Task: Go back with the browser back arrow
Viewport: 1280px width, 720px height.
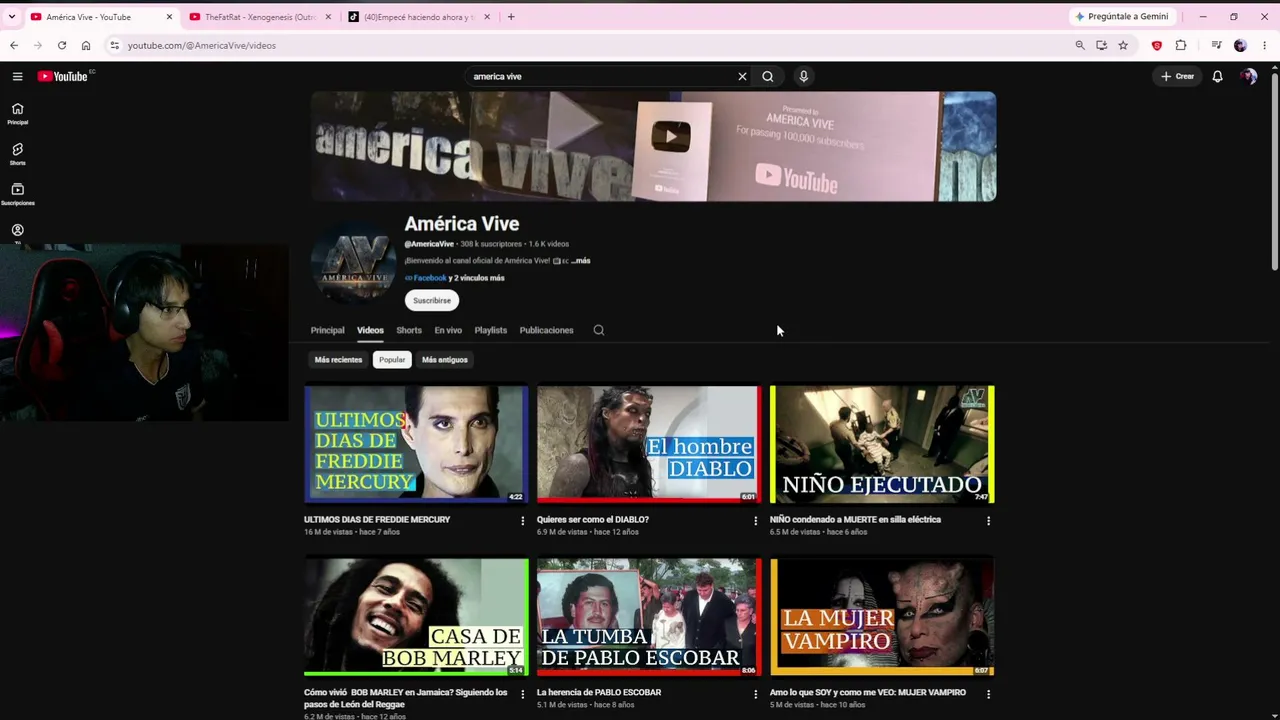Action: (14, 45)
